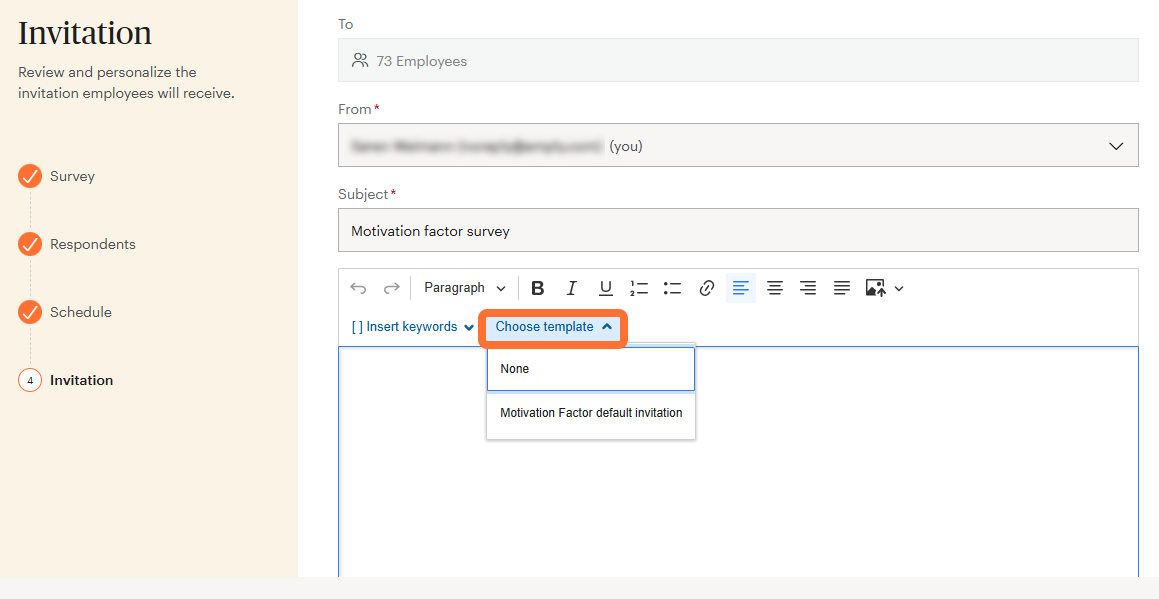Toggle Underline formatting

click(x=606, y=288)
